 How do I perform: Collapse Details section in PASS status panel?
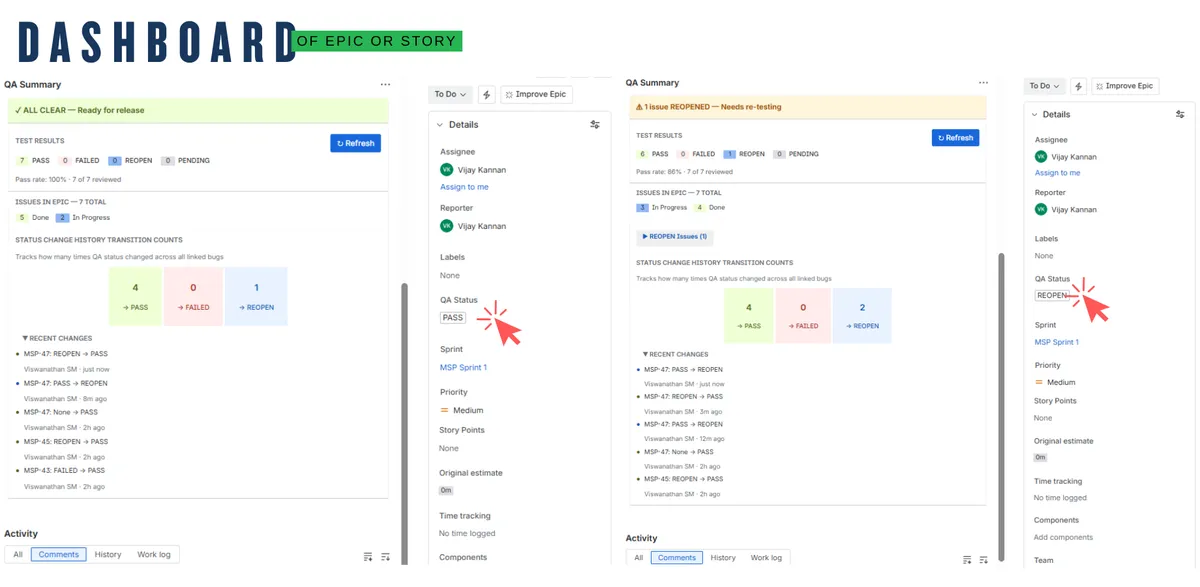442,125
